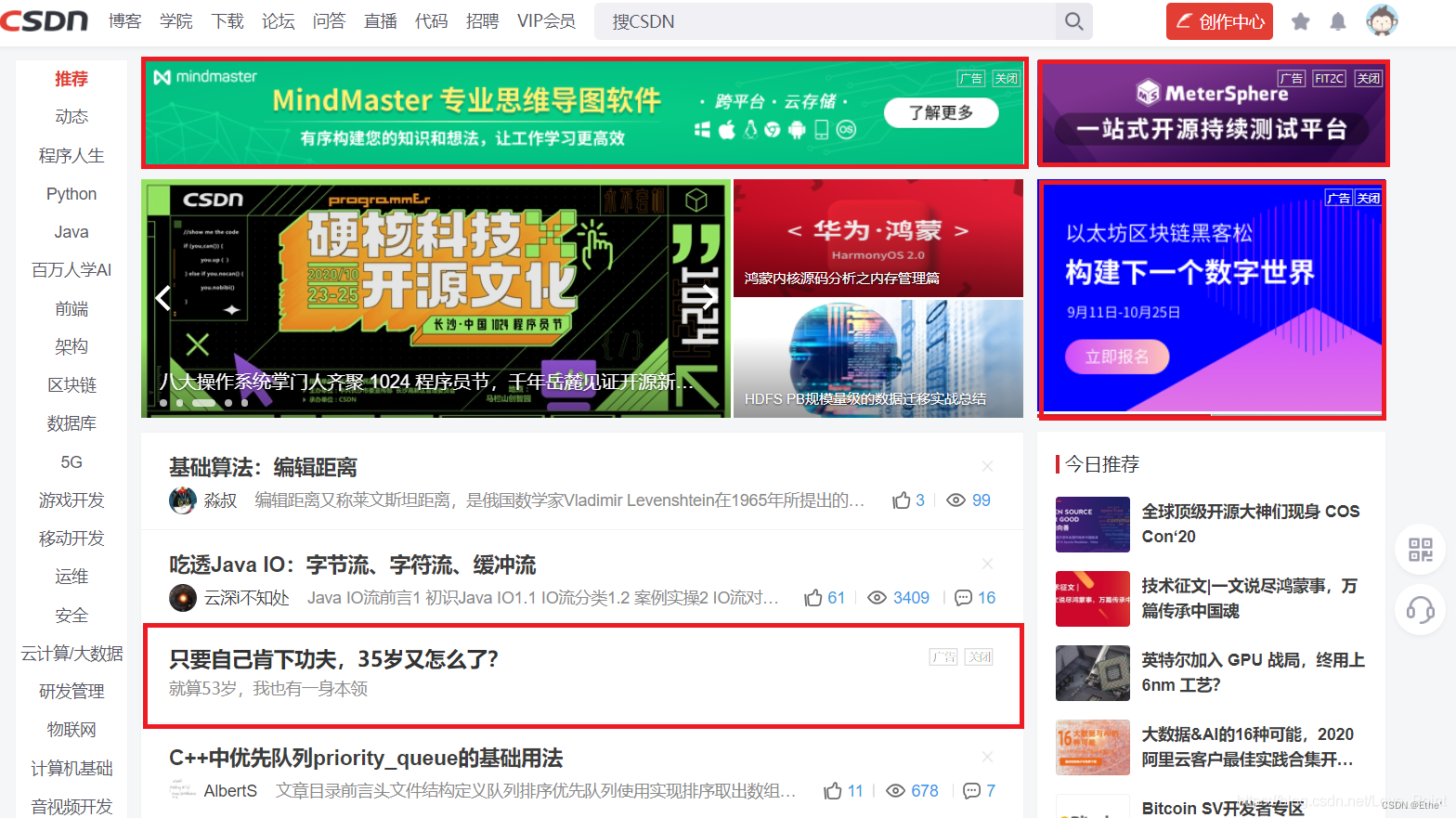Open 华为·鸿蒙 HarmonyOS article thumbnail

tap(878, 239)
